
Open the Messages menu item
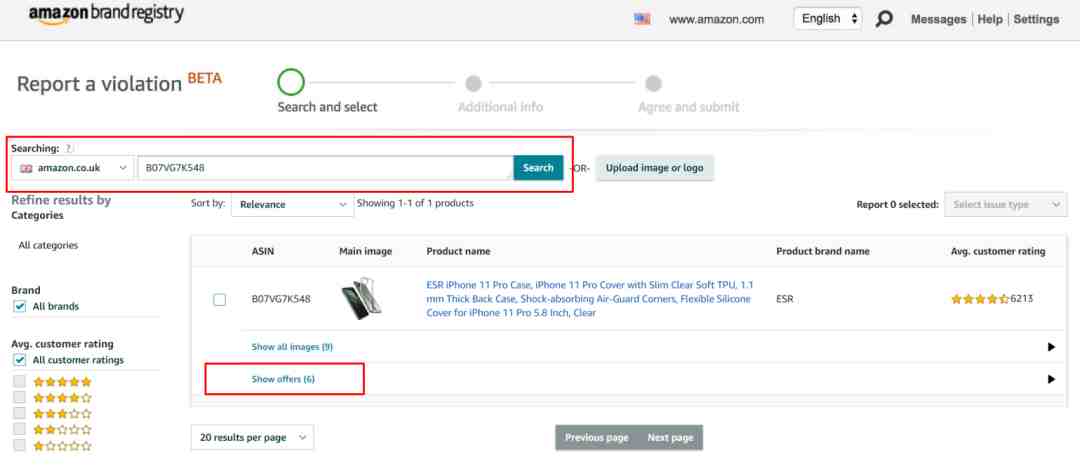point(938,19)
